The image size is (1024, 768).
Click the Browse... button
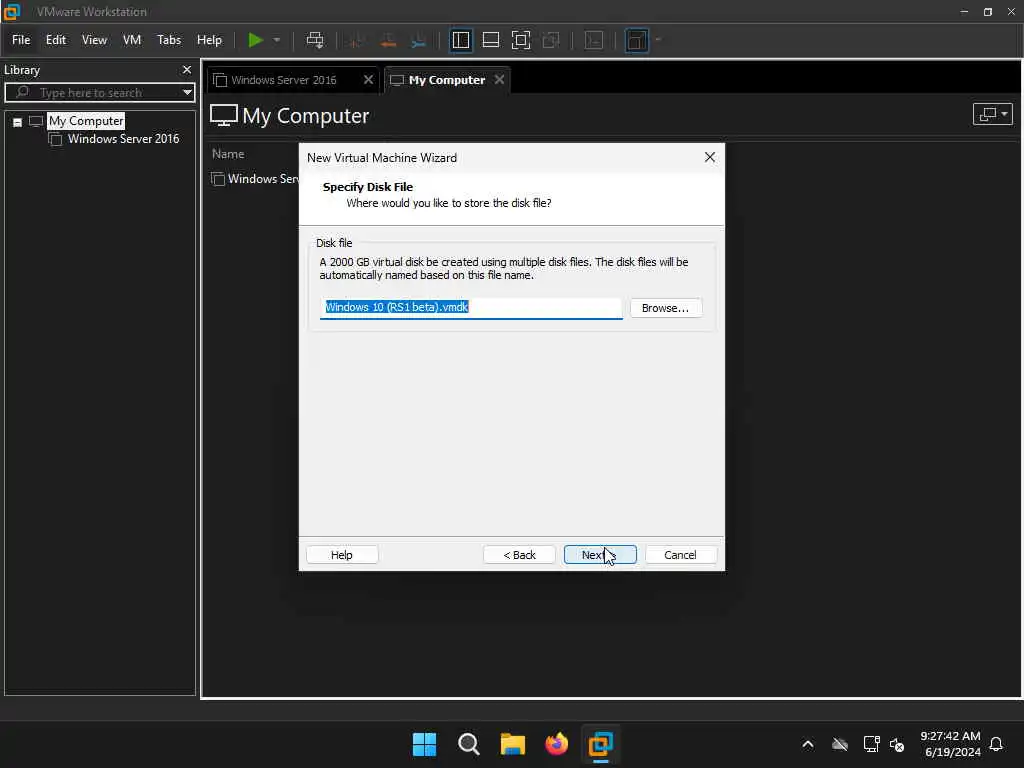tap(665, 308)
